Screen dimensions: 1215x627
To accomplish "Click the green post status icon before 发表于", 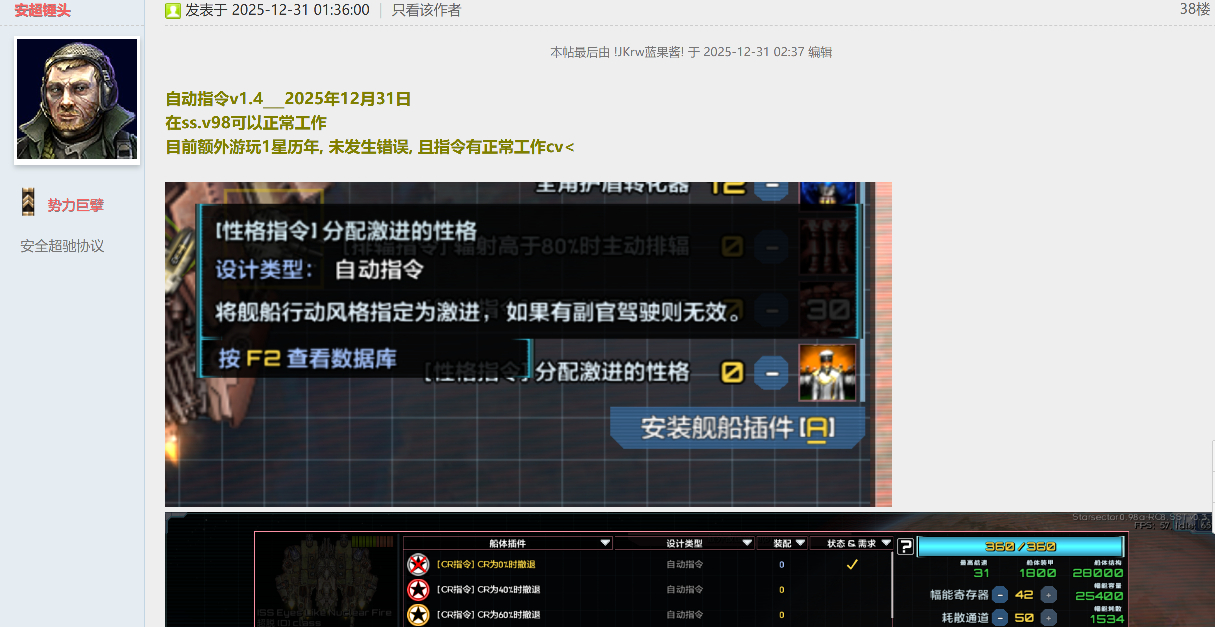I will point(173,11).
